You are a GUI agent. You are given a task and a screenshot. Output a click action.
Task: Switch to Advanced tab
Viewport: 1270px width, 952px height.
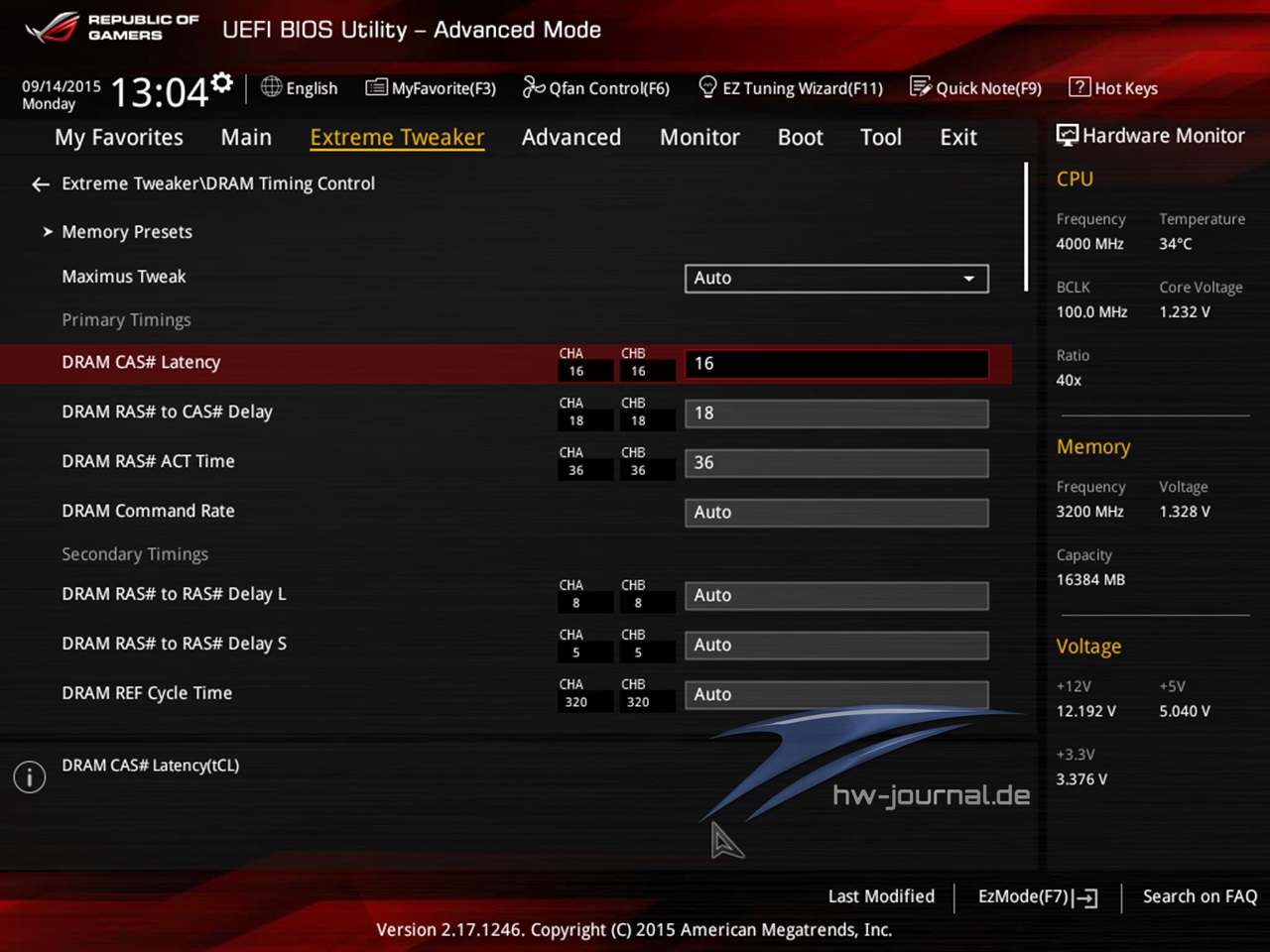coord(571,137)
